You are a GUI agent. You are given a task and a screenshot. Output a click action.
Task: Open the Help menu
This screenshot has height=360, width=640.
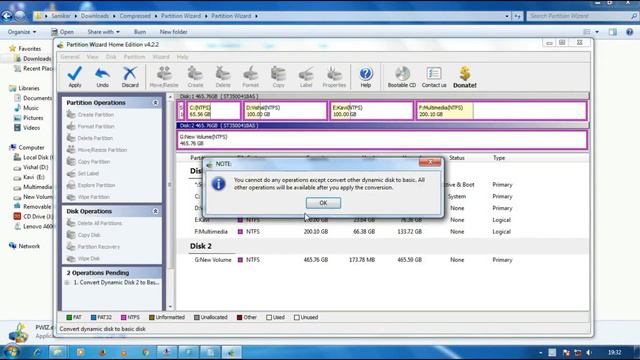pos(182,57)
